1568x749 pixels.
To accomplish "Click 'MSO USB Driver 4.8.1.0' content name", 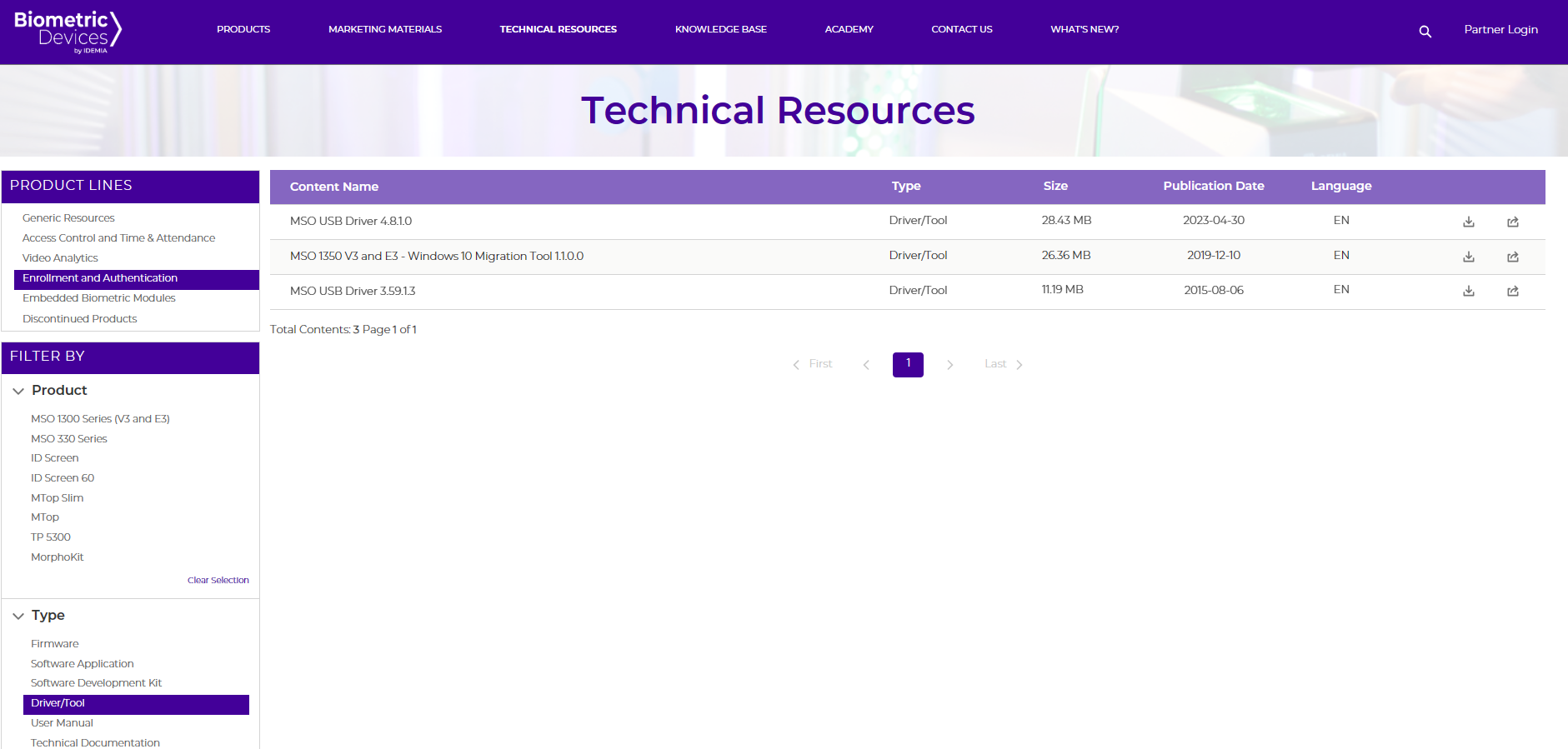I will click(351, 222).
